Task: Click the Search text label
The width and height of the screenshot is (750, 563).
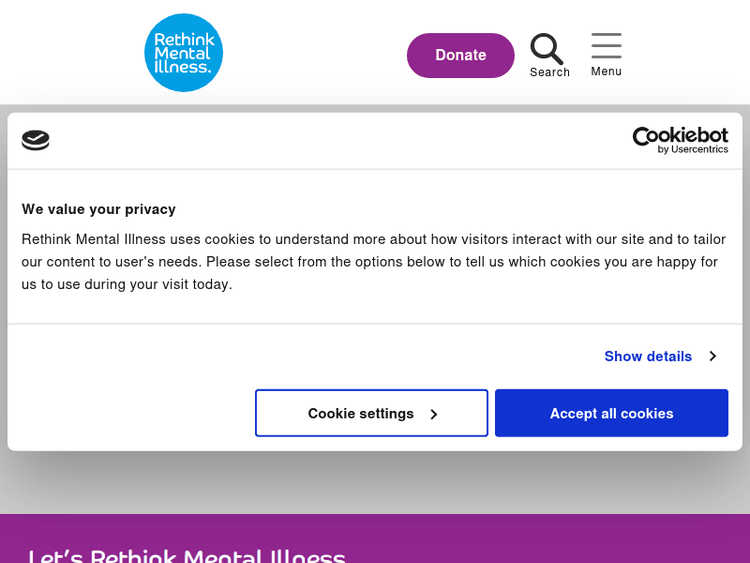Action: 550,72
